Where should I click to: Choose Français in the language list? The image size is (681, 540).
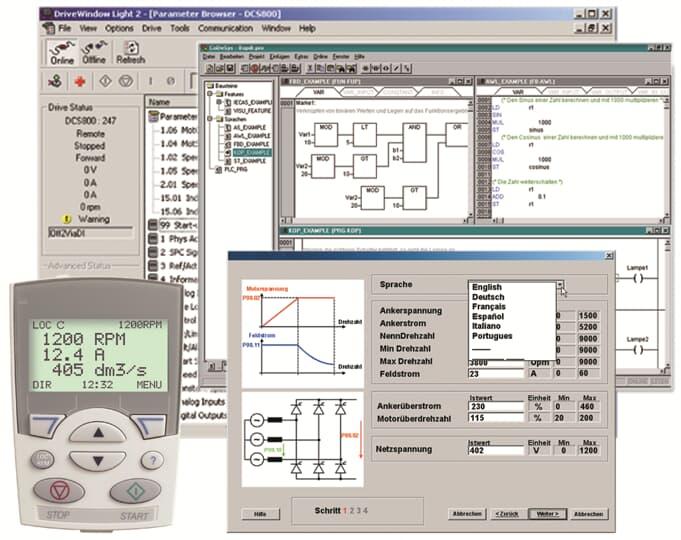point(489,307)
